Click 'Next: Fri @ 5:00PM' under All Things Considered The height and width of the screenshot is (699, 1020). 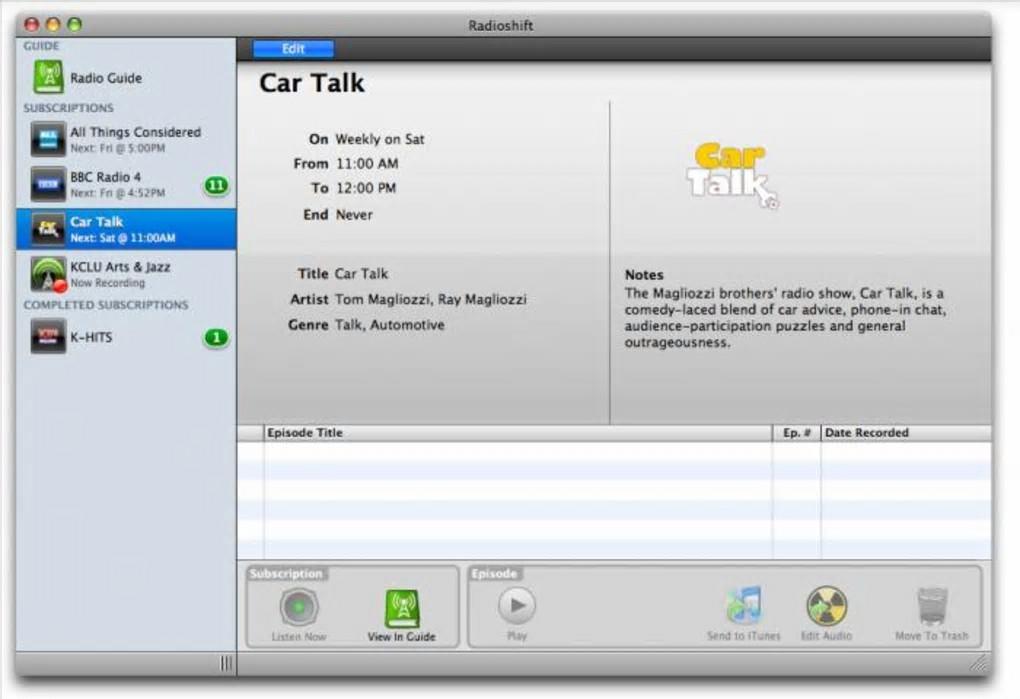tap(118, 148)
